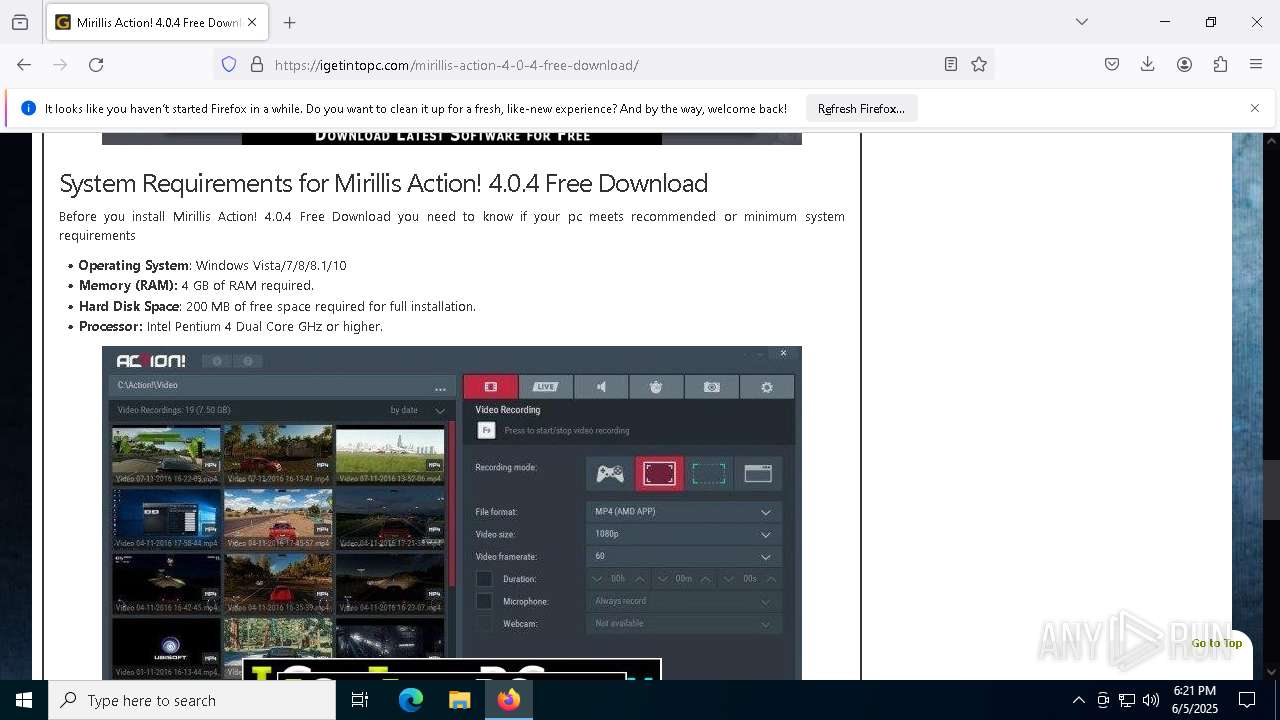Click the Refresh Firefox... button
The height and width of the screenshot is (720, 1280).
(x=861, y=108)
